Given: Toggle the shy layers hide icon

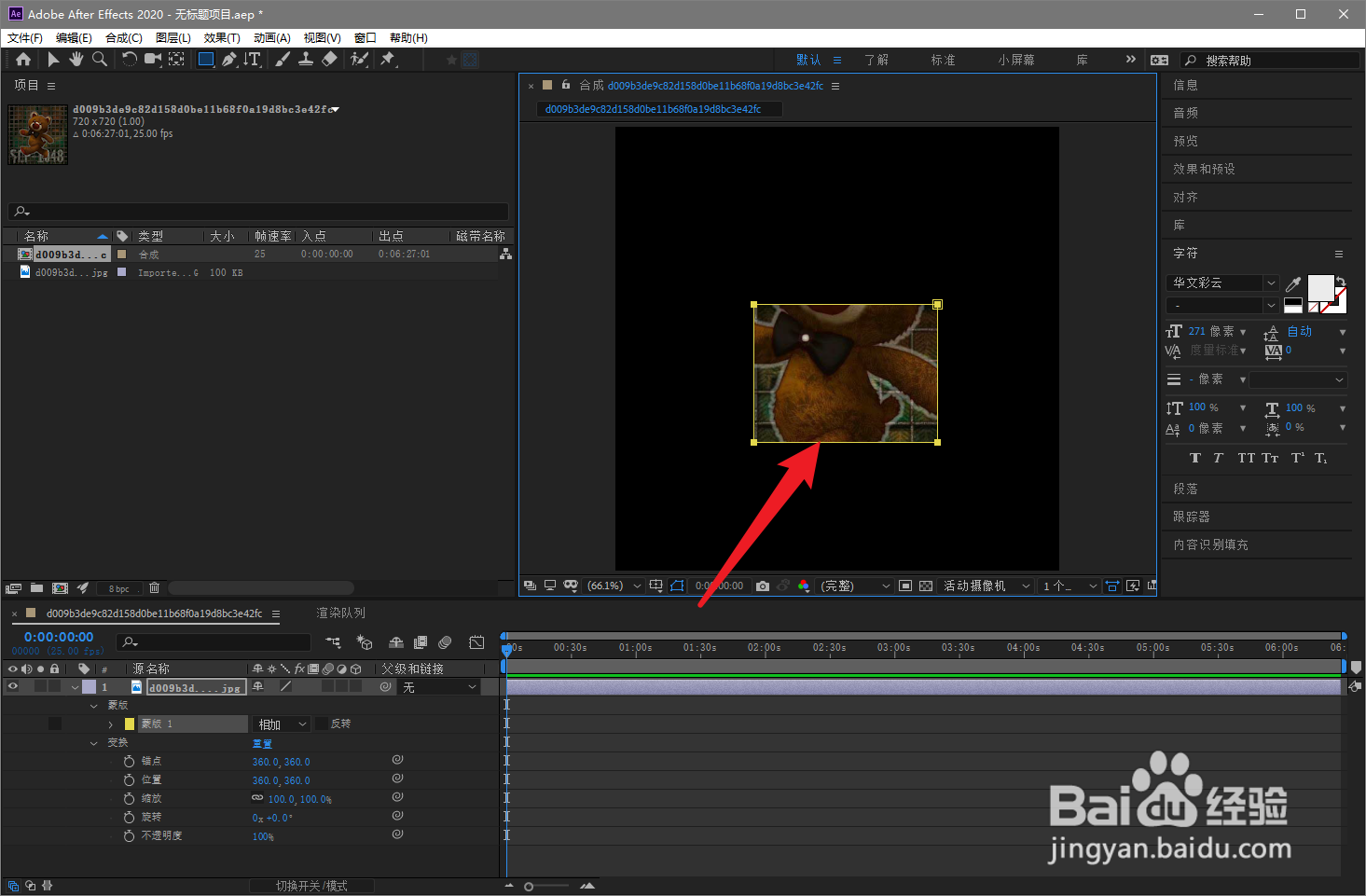Looking at the screenshot, I should click(x=396, y=642).
